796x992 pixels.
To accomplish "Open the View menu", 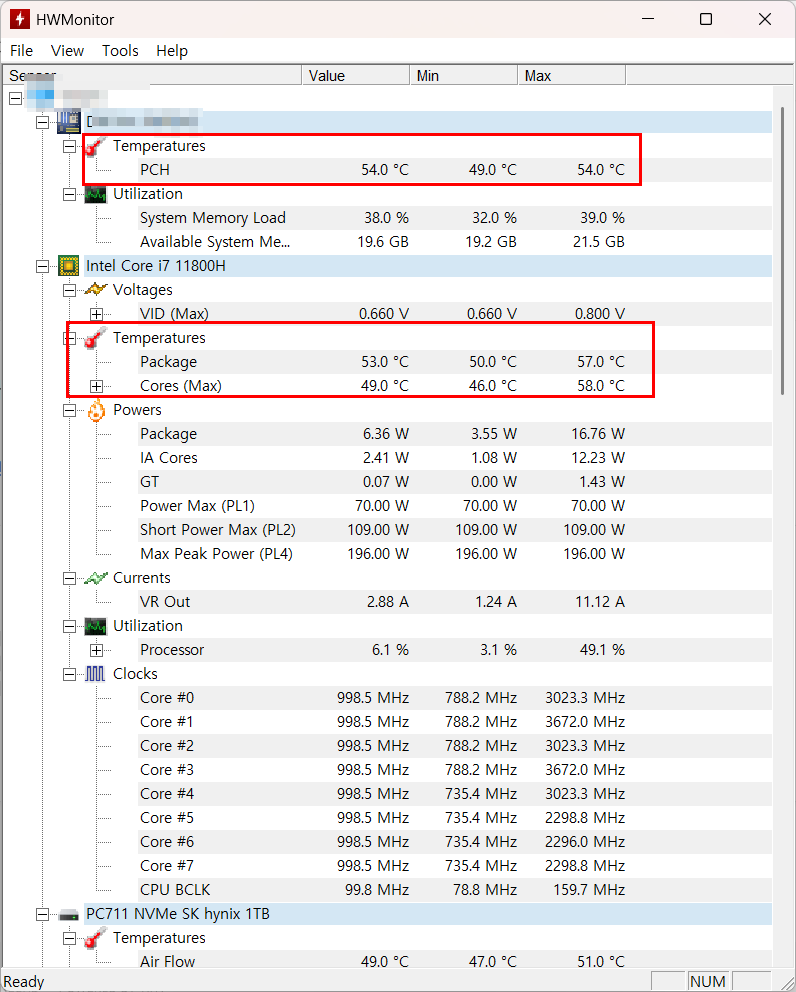I will tap(67, 51).
